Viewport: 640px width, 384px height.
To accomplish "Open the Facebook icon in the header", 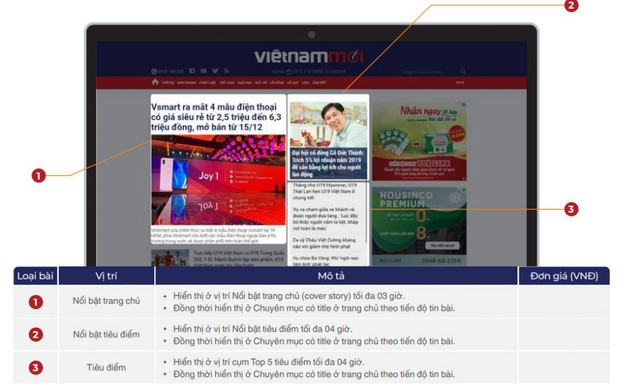I will [192, 71].
